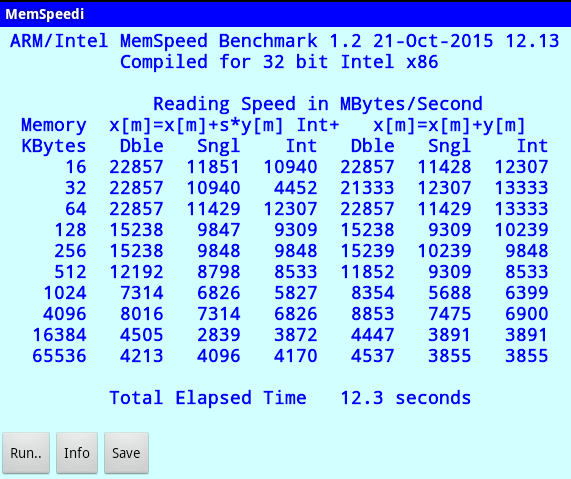Click the Run.. button
The height and width of the screenshot is (479, 571).
(x=26, y=453)
